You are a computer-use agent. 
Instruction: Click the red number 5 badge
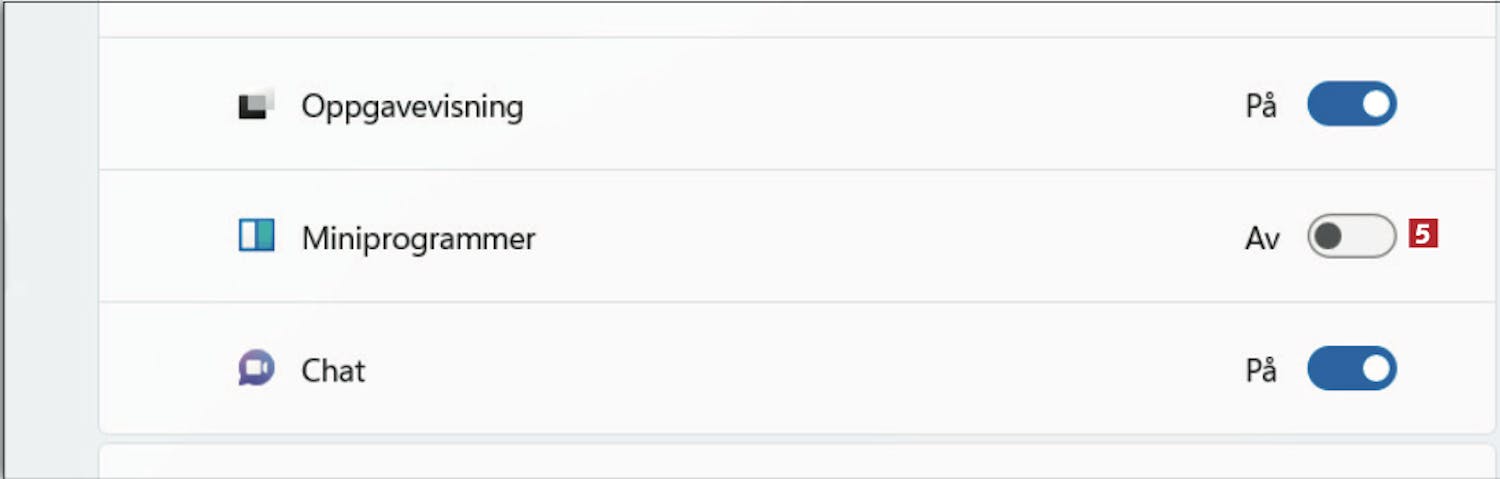coord(1423,234)
